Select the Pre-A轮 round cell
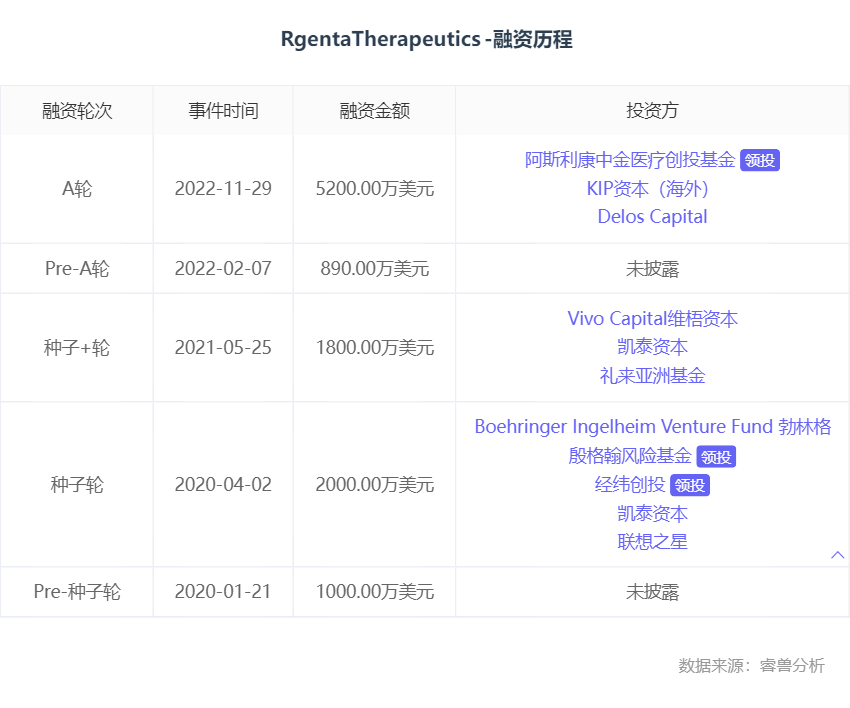Viewport: 850px width, 708px height. (77, 268)
